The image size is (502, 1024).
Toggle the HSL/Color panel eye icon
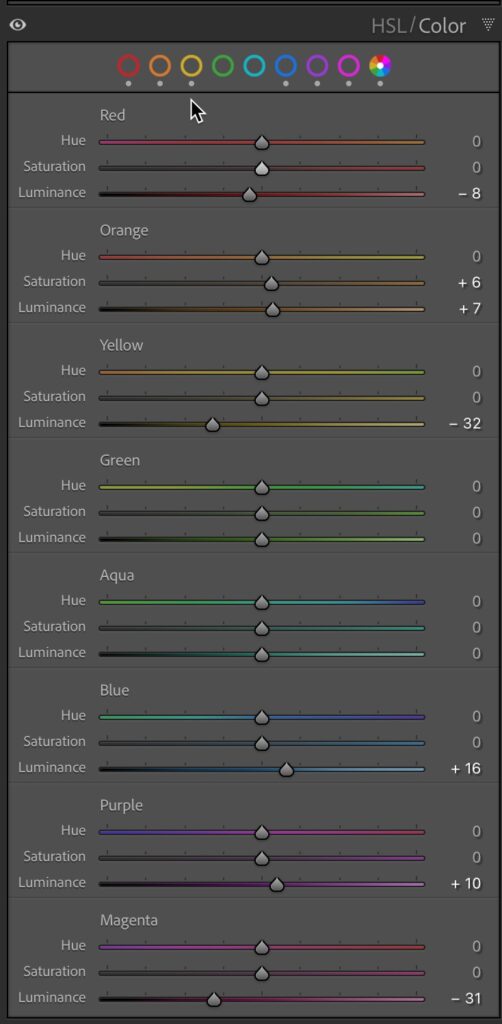pos(18,25)
